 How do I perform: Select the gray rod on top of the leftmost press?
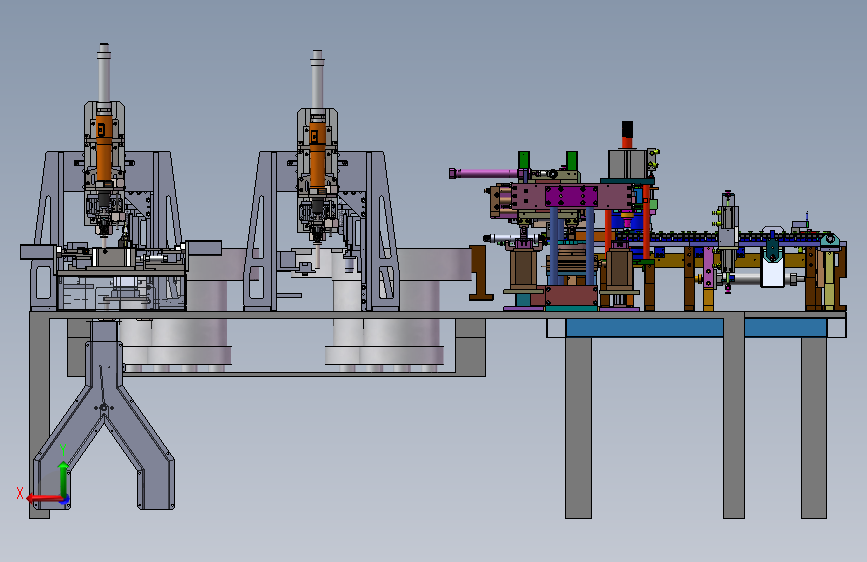coord(104,72)
